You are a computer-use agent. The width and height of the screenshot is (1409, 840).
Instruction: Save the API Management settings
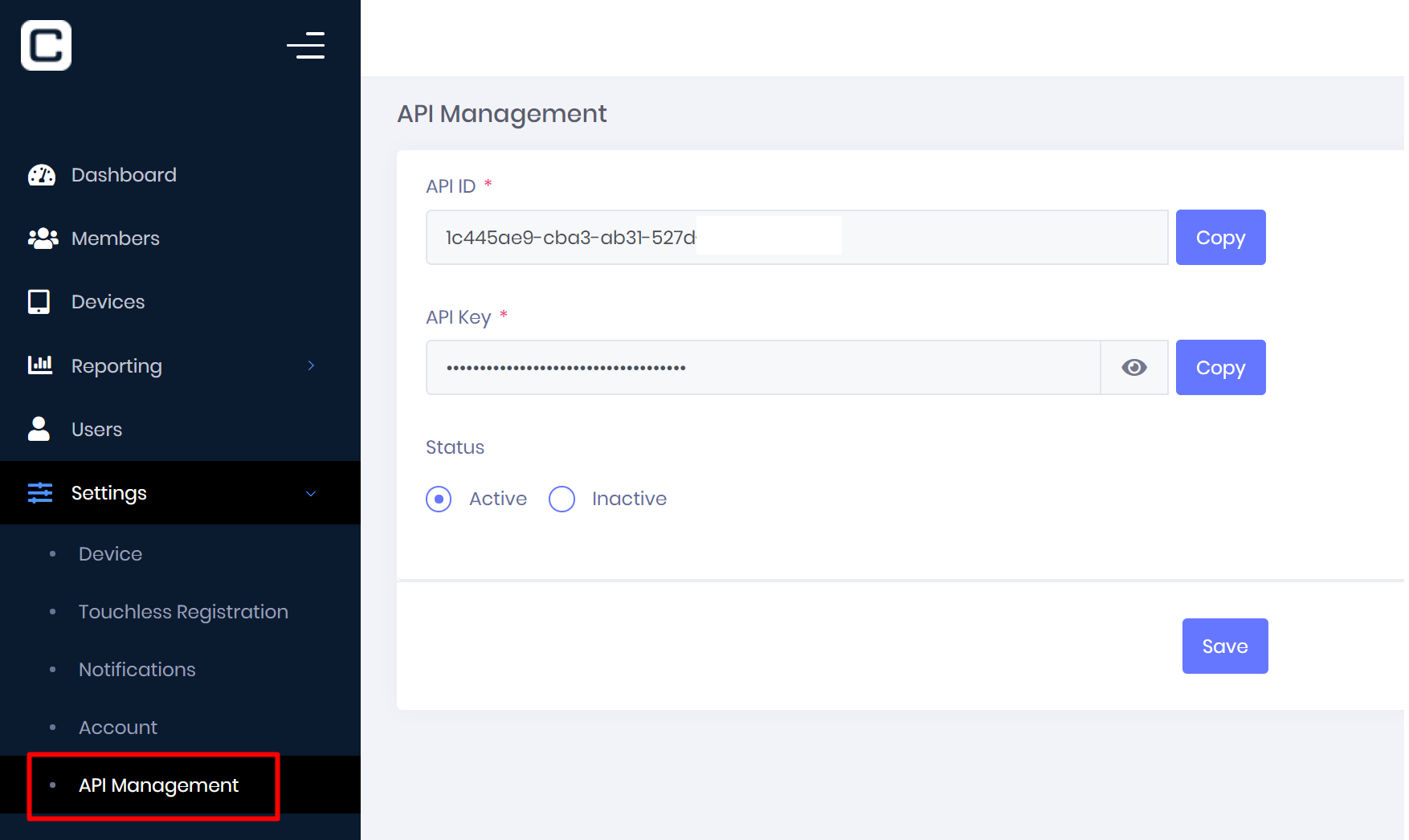(x=1224, y=646)
